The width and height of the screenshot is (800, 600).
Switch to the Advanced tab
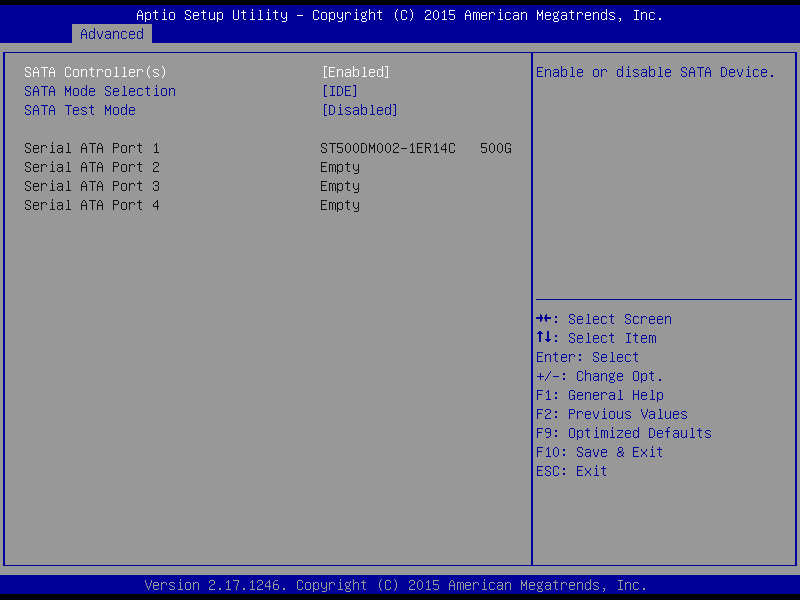coord(112,34)
